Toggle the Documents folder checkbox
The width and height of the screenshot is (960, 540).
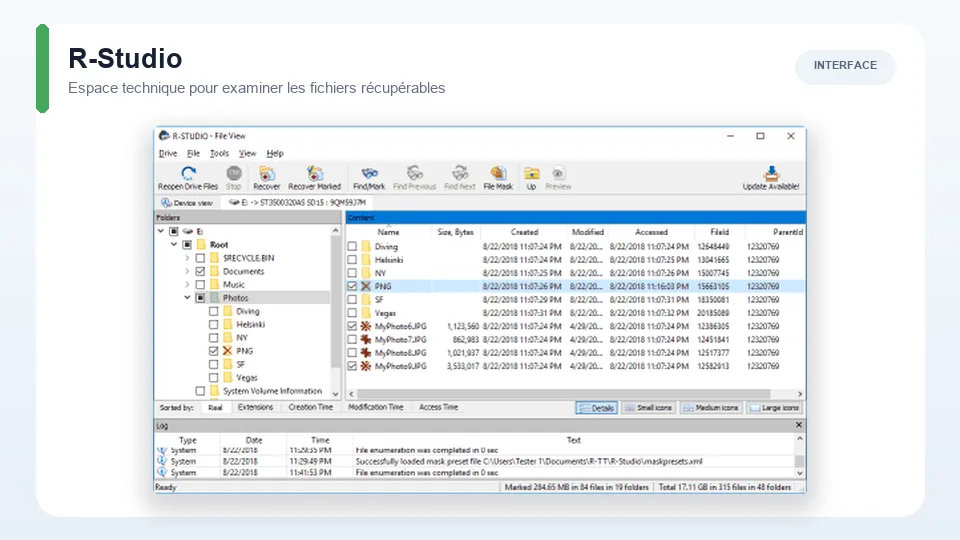pyautogui.click(x=200, y=271)
